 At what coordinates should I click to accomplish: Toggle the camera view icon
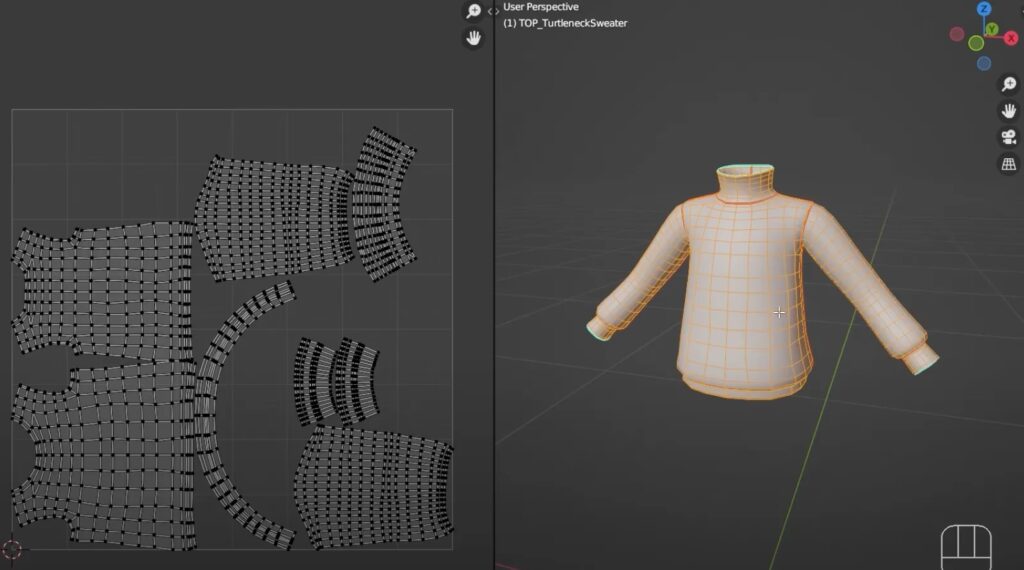tap(1008, 137)
